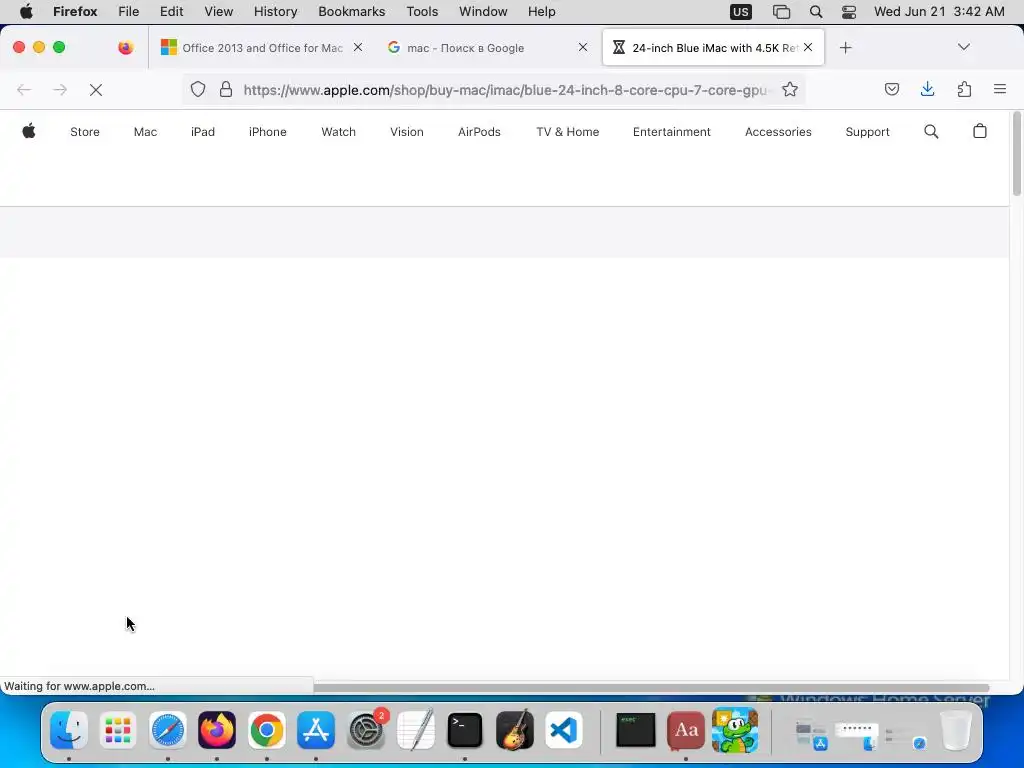Open Finder from the Dock
Screen dimensions: 1024x768
tap(69, 730)
